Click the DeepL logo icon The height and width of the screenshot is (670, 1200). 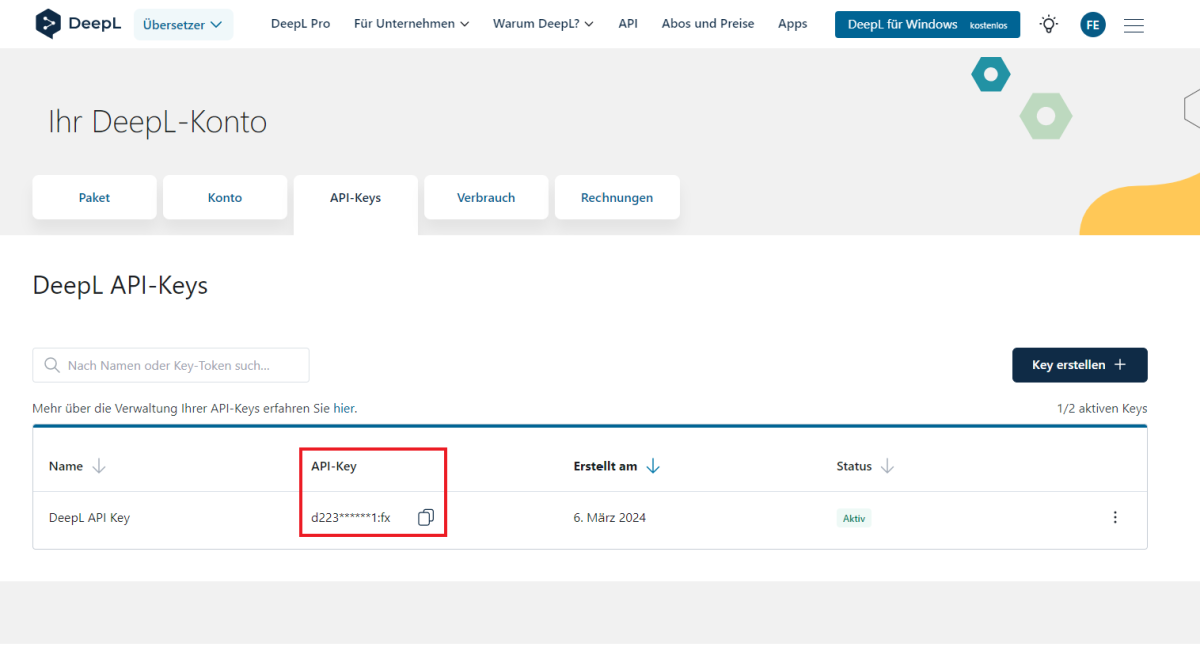click(x=48, y=24)
